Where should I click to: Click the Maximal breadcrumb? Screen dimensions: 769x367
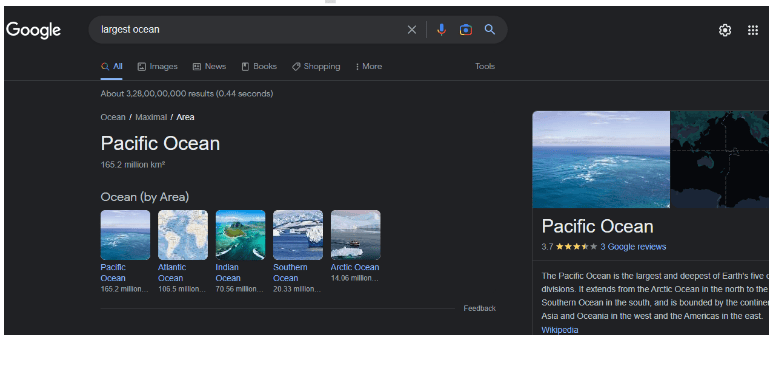(x=151, y=117)
